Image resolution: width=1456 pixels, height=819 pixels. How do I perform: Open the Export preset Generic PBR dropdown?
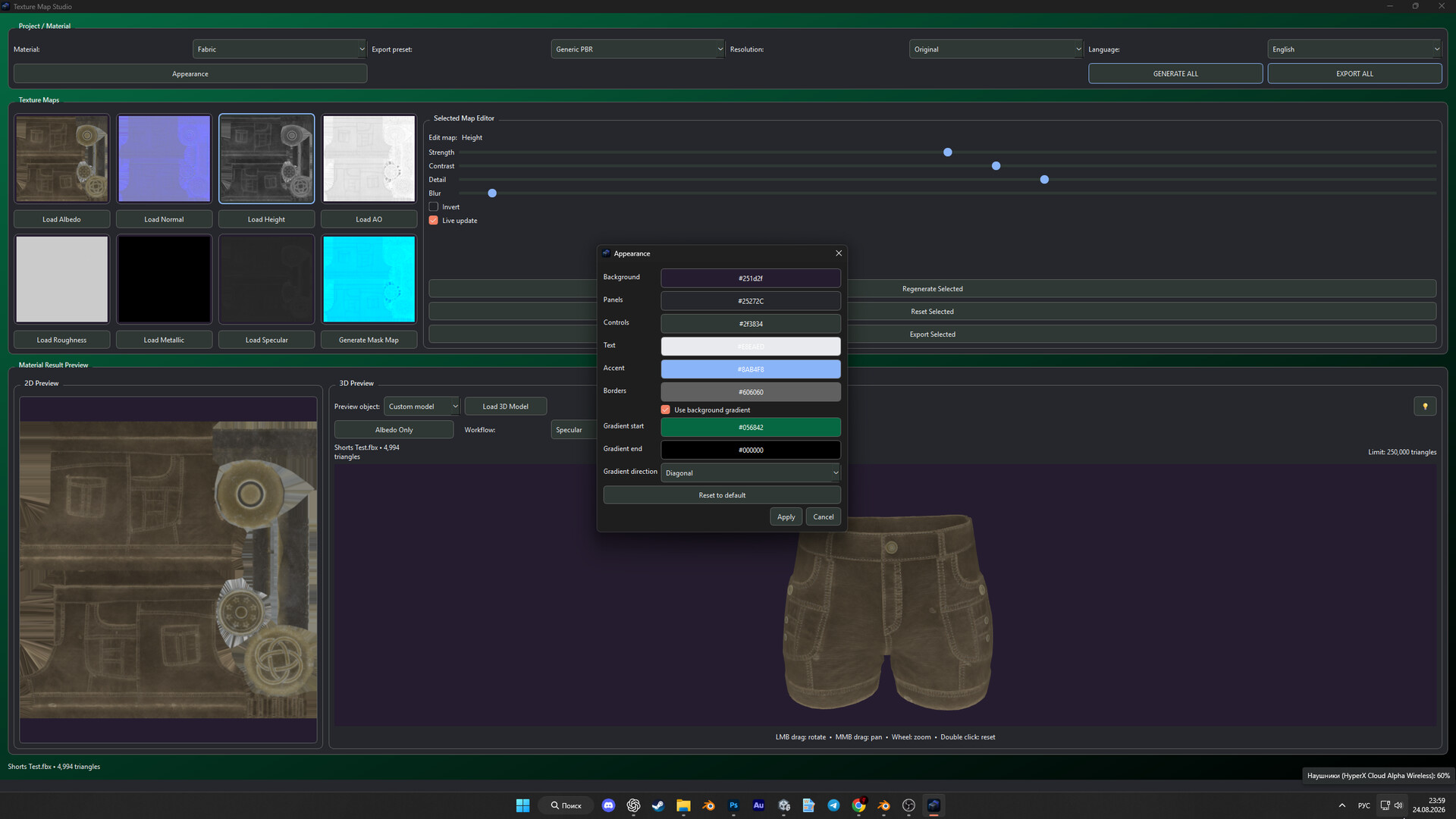click(x=638, y=49)
